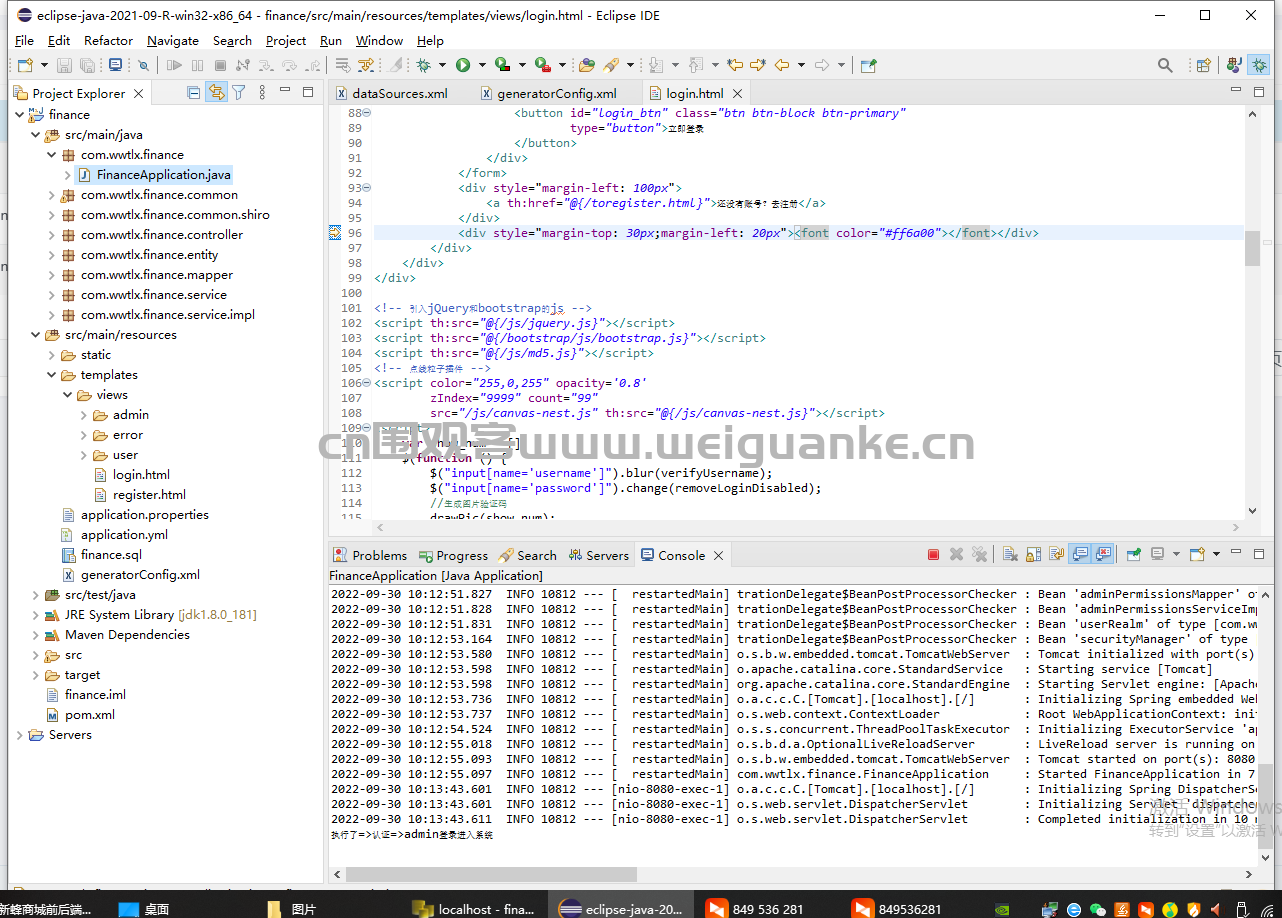Collapse code fold at line 106
Viewport: 1282px width, 918px height.
(366, 383)
